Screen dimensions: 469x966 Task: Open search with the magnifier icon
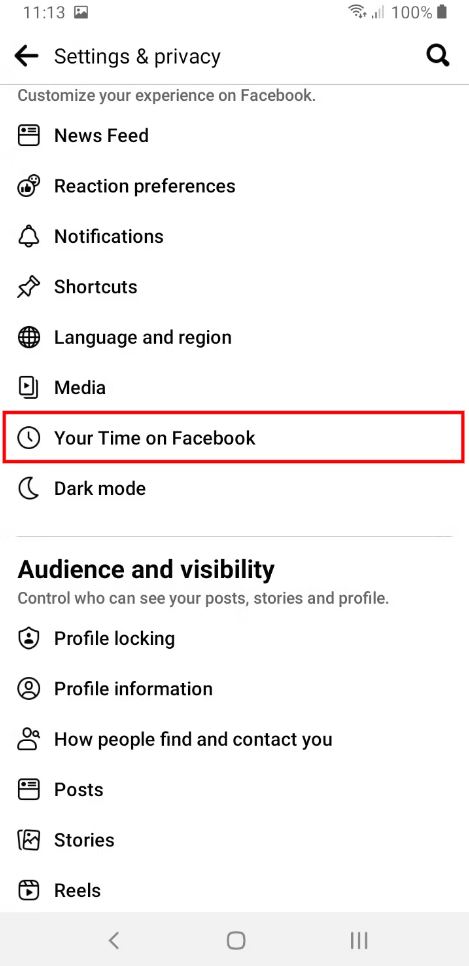click(438, 56)
